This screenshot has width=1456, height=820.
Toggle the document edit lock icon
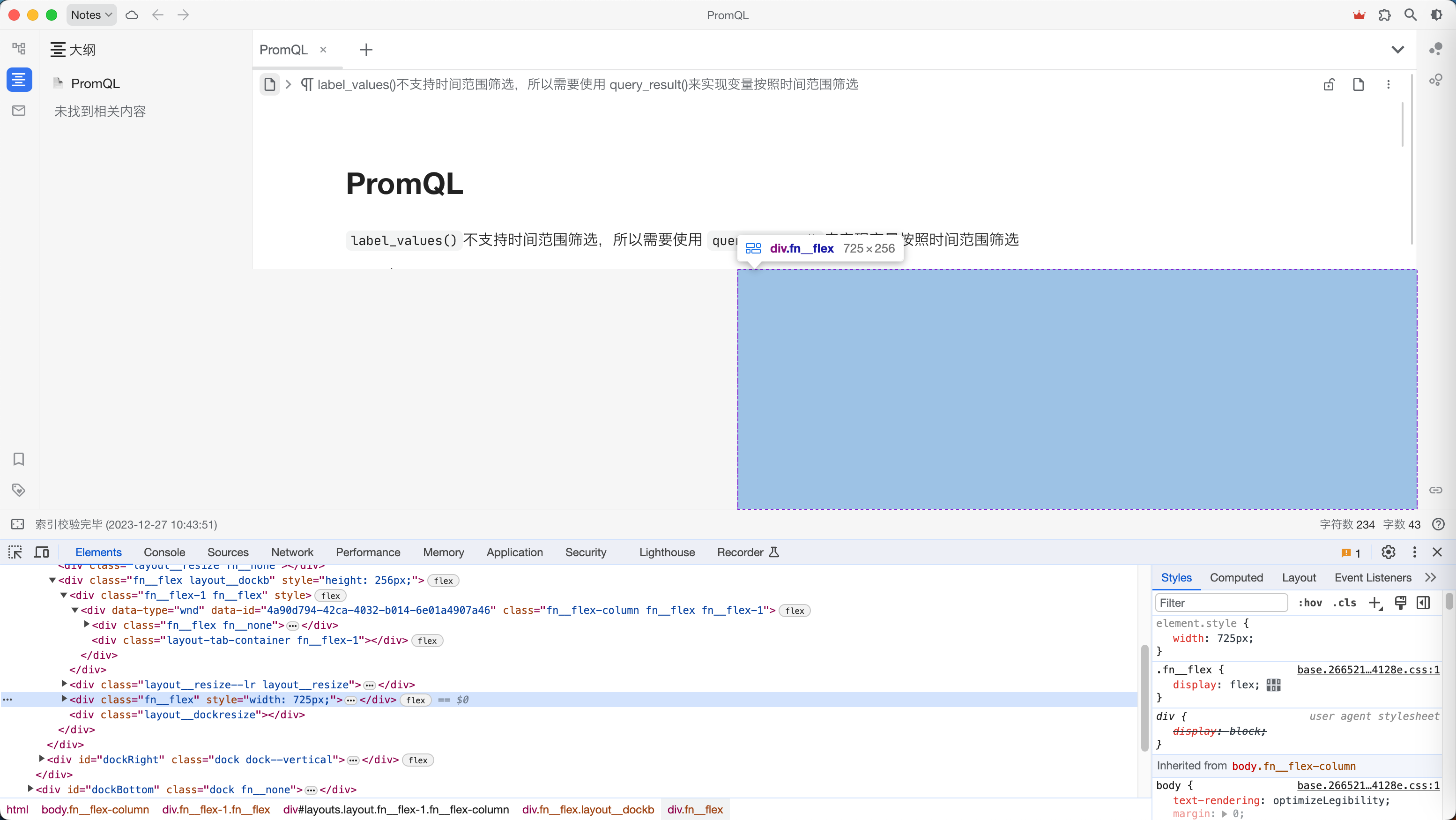click(x=1329, y=84)
